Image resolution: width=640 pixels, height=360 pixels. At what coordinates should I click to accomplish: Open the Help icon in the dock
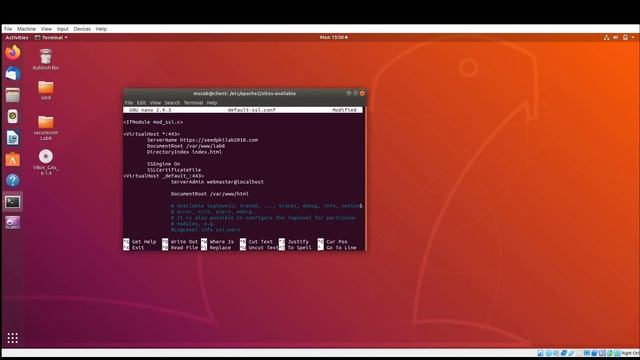point(13,180)
